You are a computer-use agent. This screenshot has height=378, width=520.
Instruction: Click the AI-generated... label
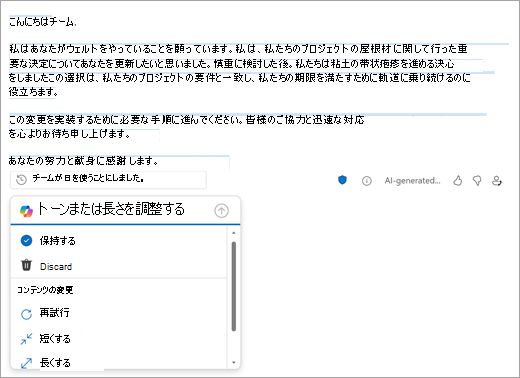pos(412,181)
